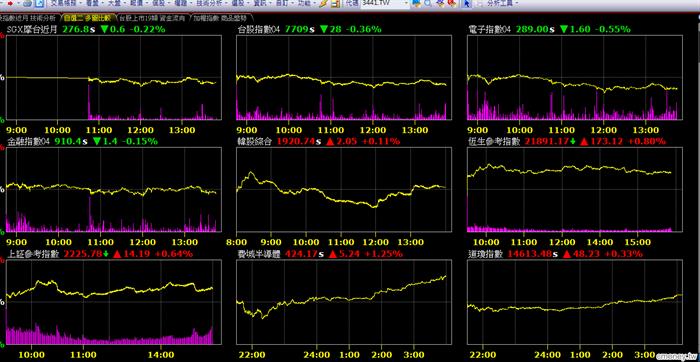Select the blue cursor pointer tool
This screenshot has height=362, width=700.
tap(466, 4)
